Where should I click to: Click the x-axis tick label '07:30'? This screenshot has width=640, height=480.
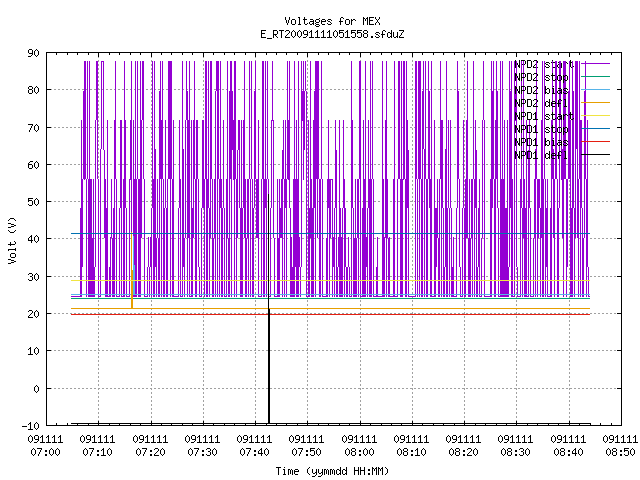[x=202, y=452]
